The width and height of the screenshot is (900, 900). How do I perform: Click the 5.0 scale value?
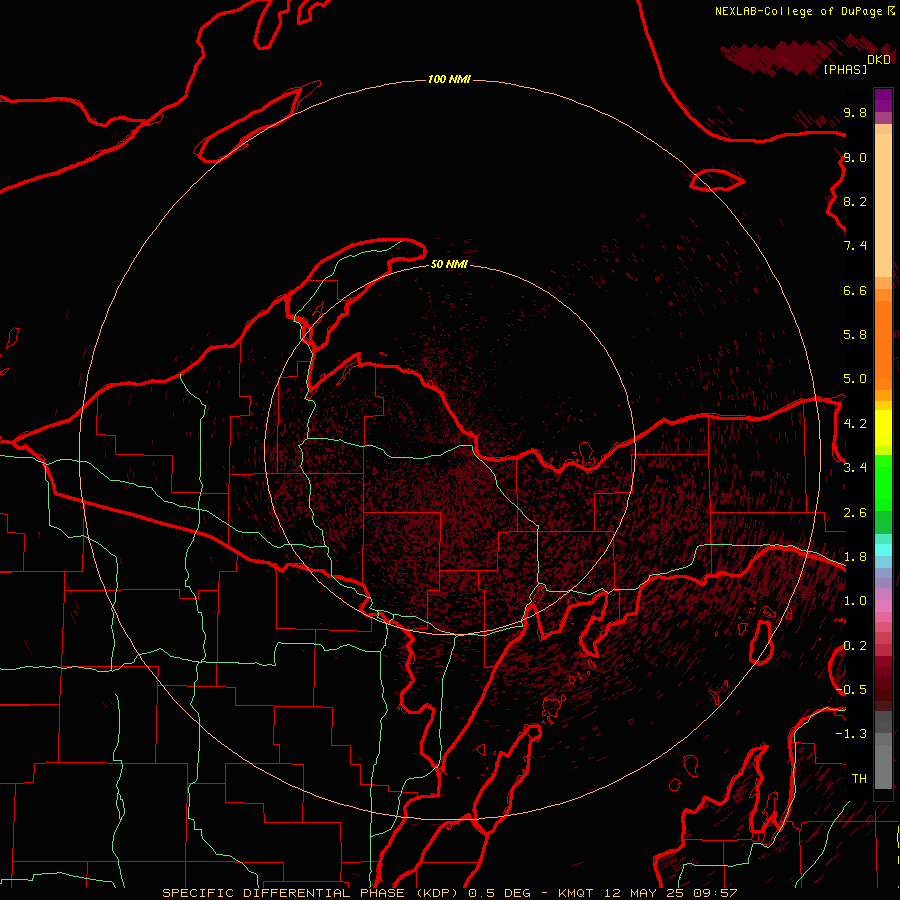pyautogui.click(x=855, y=379)
